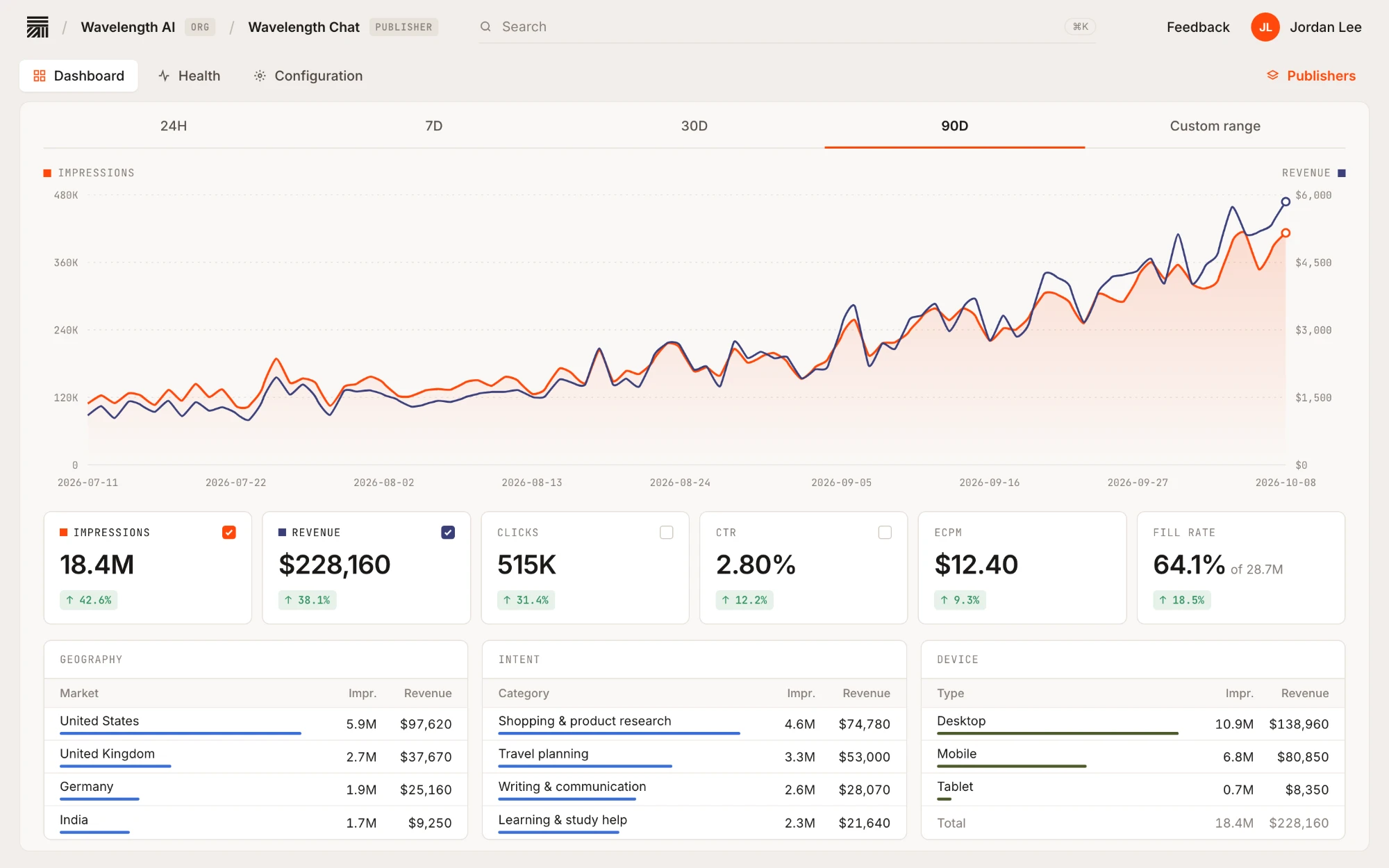The height and width of the screenshot is (868, 1389).
Task: Uncheck the Impressions metric checkbox
Action: point(229,533)
